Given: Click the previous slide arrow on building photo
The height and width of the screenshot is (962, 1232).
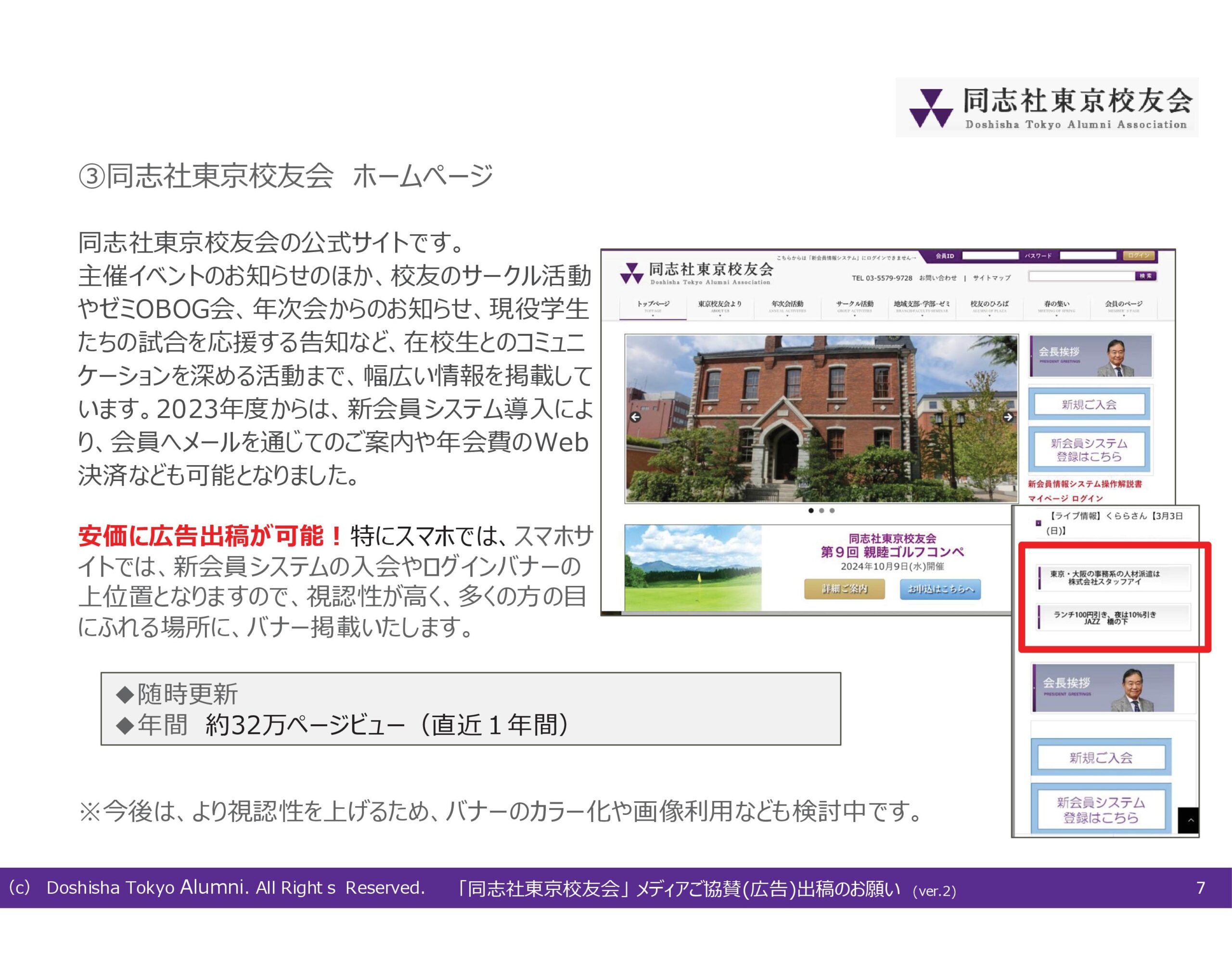Looking at the screenshot, I should pyautogui.click(x=635, y=418).
